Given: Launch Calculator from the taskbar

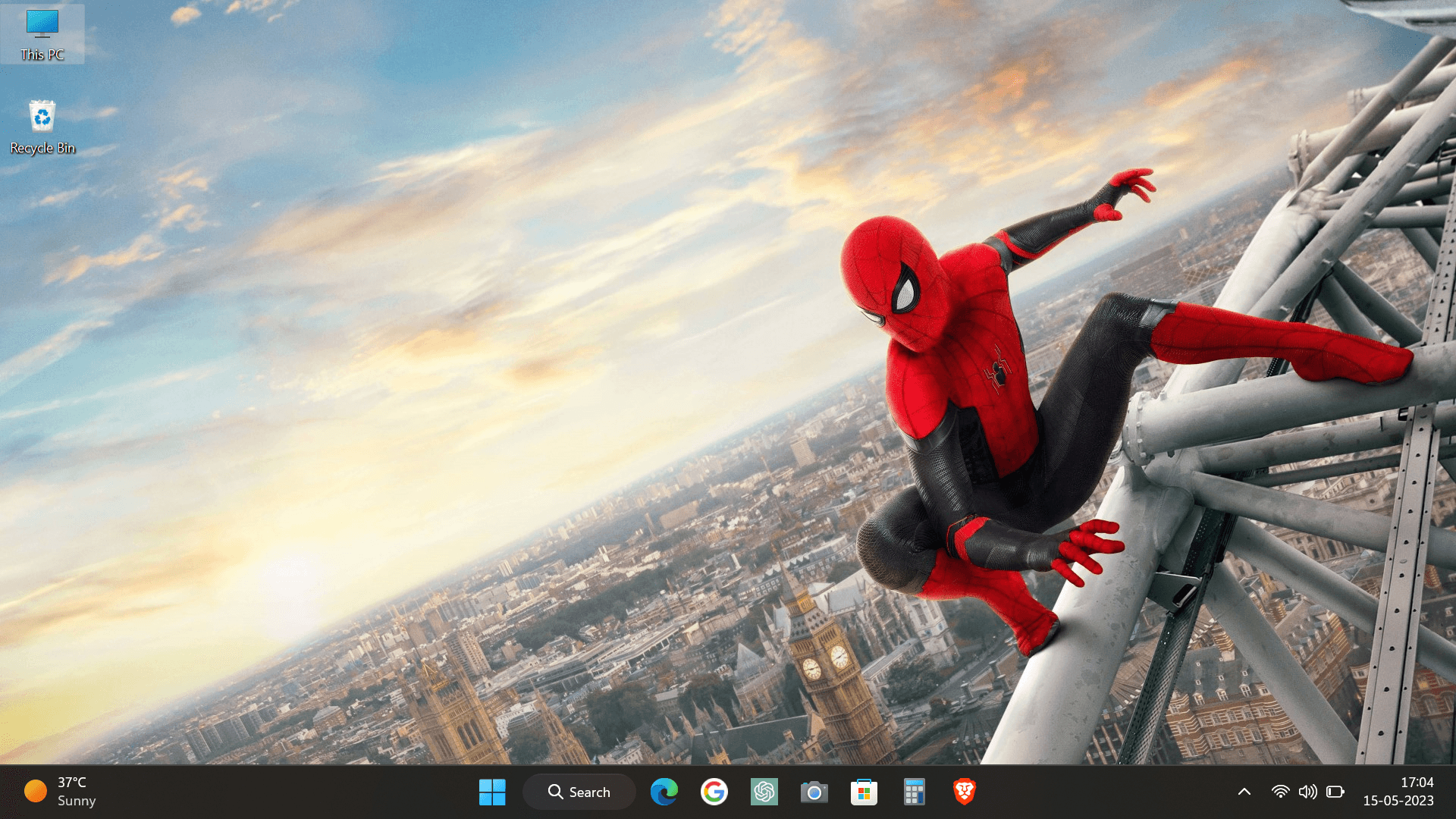Looking at the screenshot, I should tap(914, 792).
